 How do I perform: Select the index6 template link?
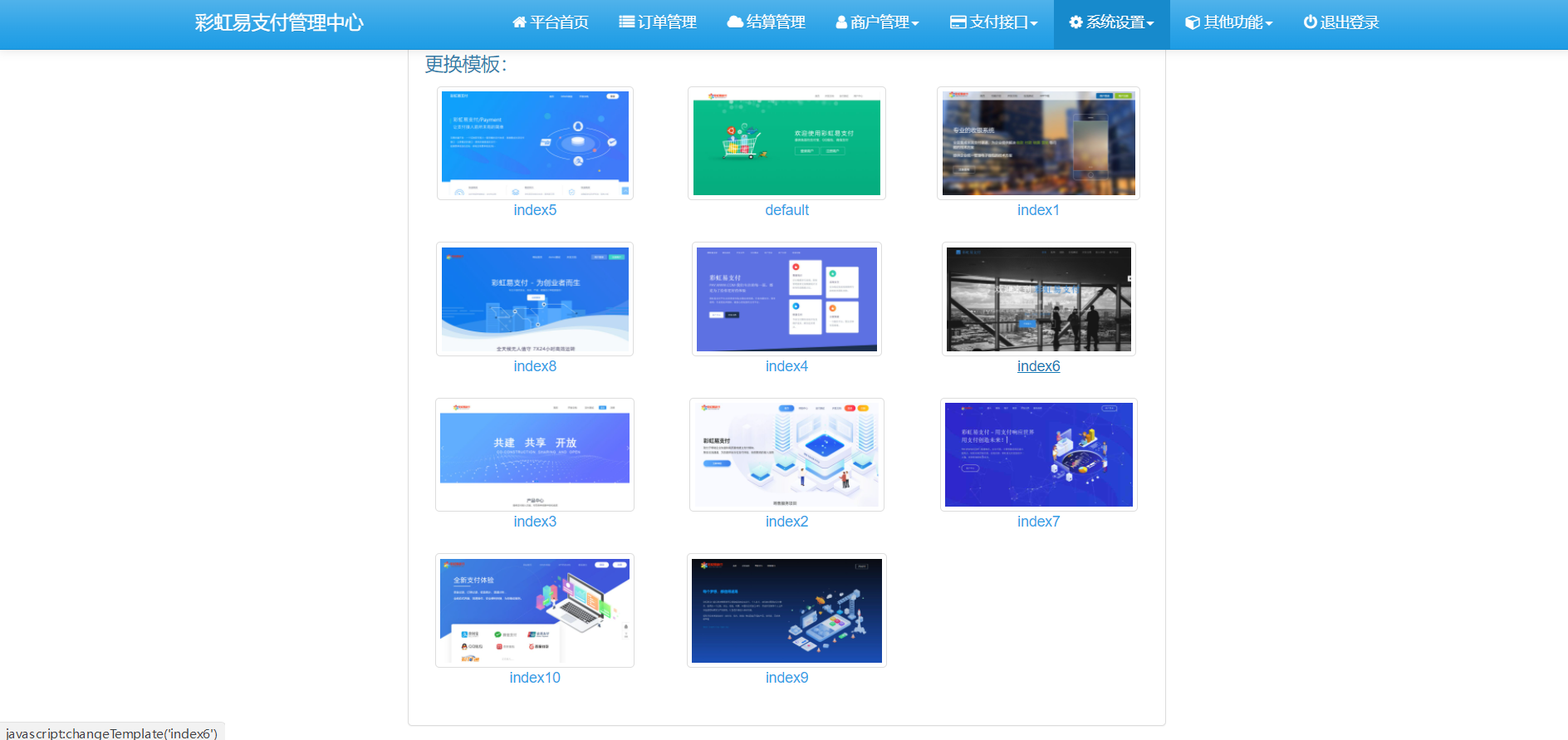point(1038,366)
